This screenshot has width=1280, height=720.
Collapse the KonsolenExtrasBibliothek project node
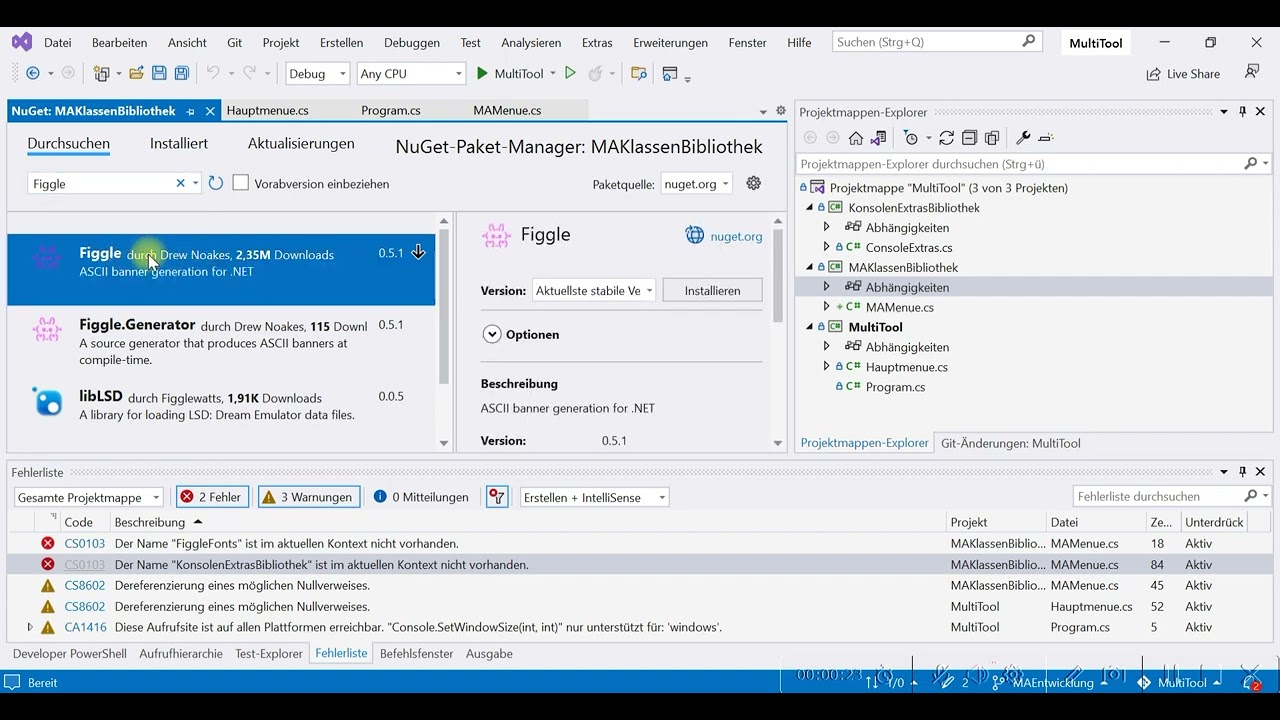click(810, 208)
